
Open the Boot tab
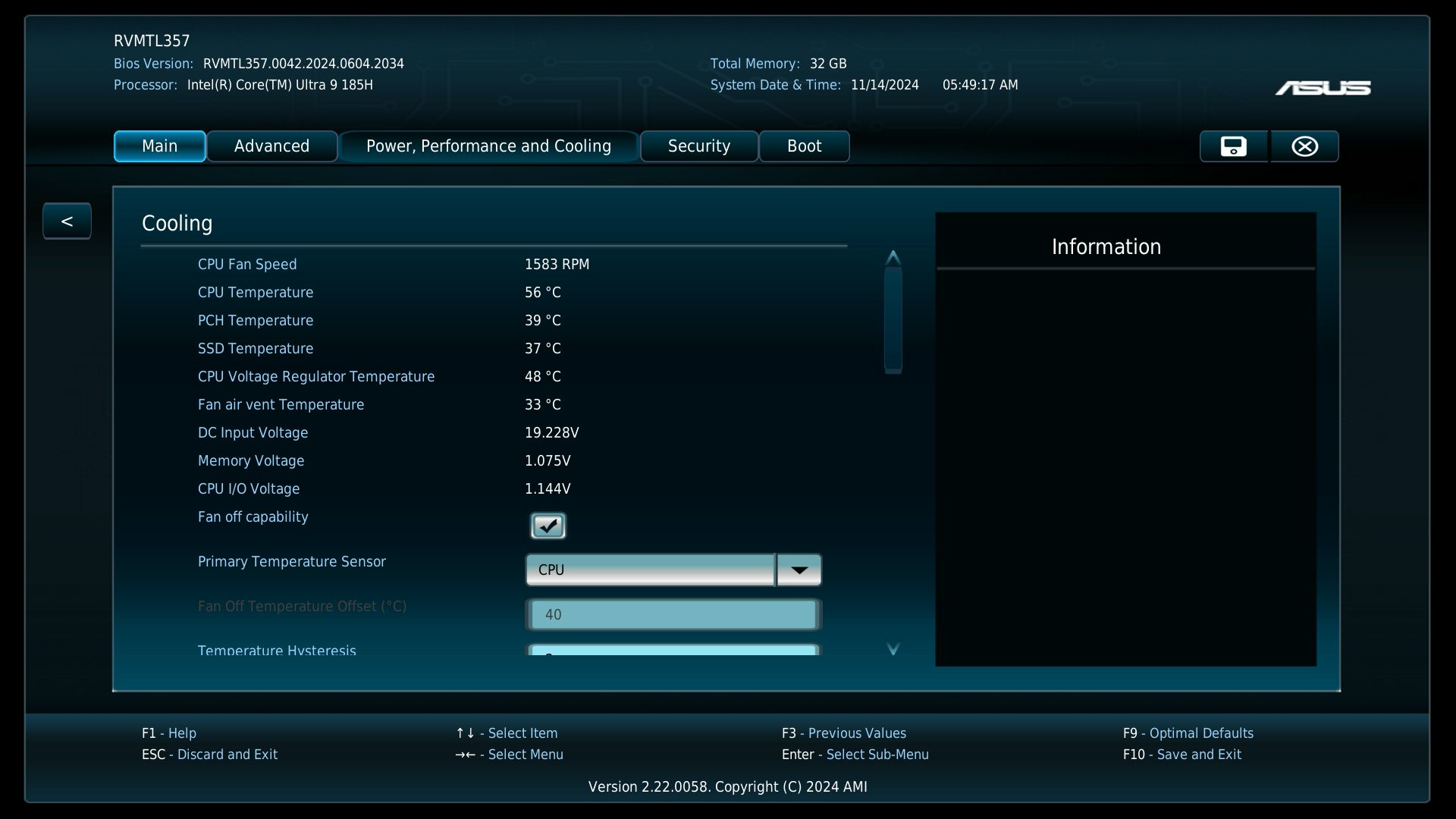tap(804, 146)
